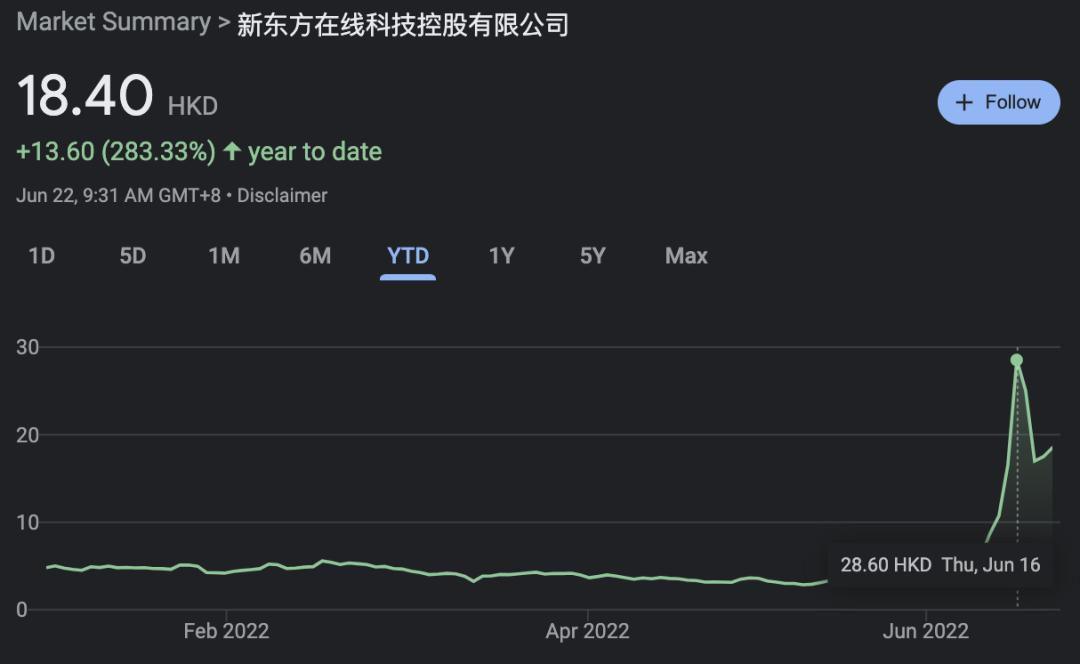The height and width of the screenshot is (664, 1080).
Task: Select the 5D chart range tab
Action: coord(132,256)
